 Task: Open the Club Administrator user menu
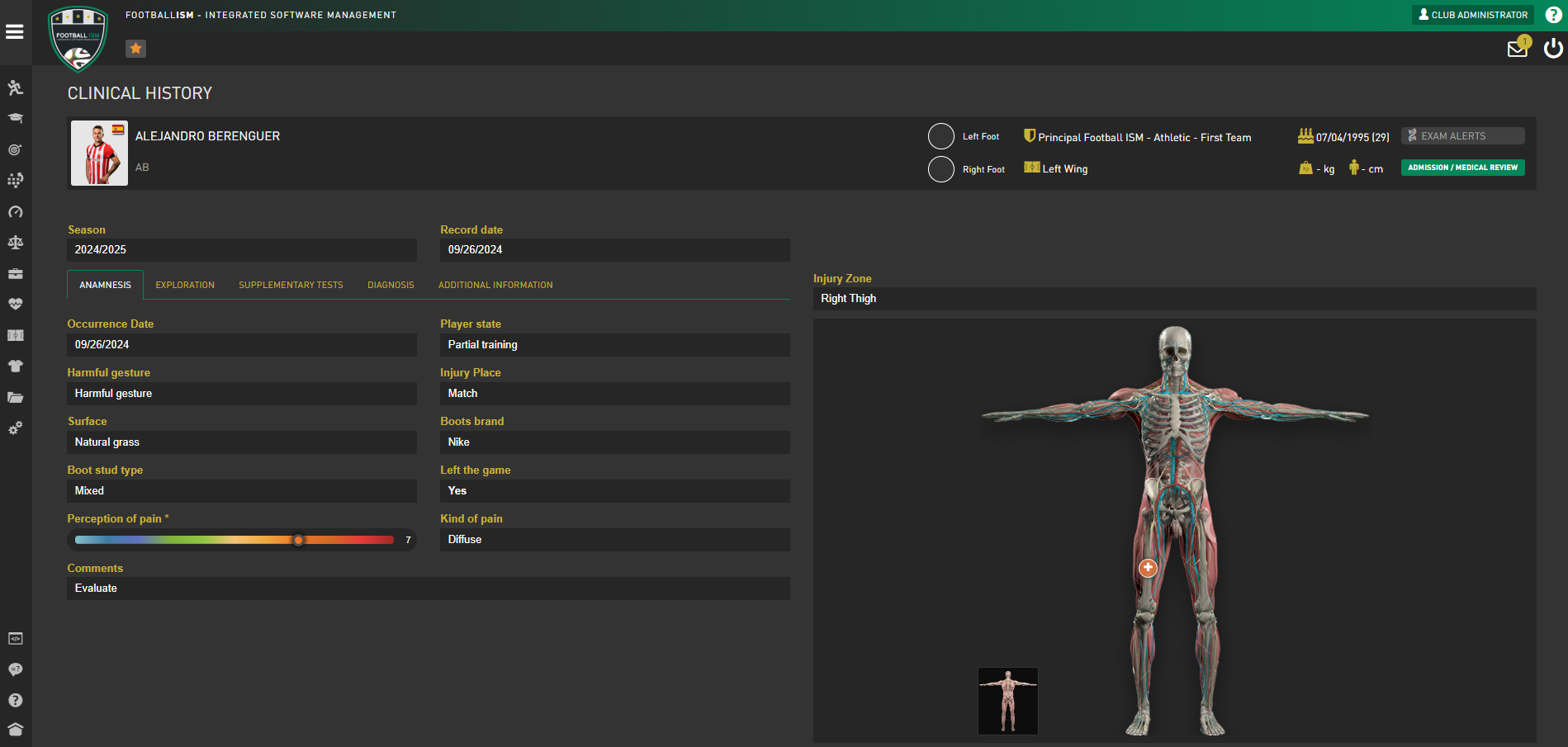tap(1473, 15)
